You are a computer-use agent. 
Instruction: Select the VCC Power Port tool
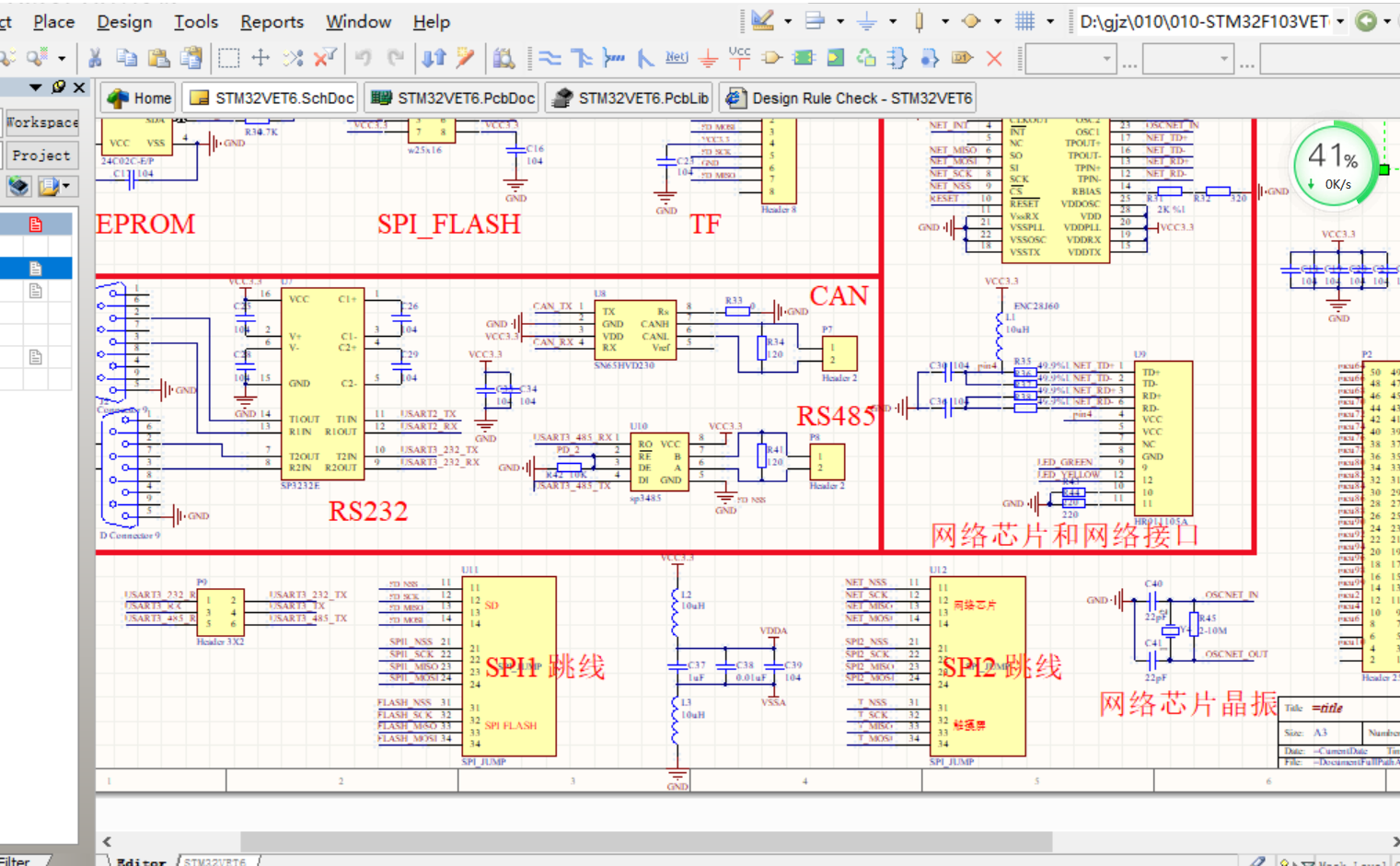(739, 57)
